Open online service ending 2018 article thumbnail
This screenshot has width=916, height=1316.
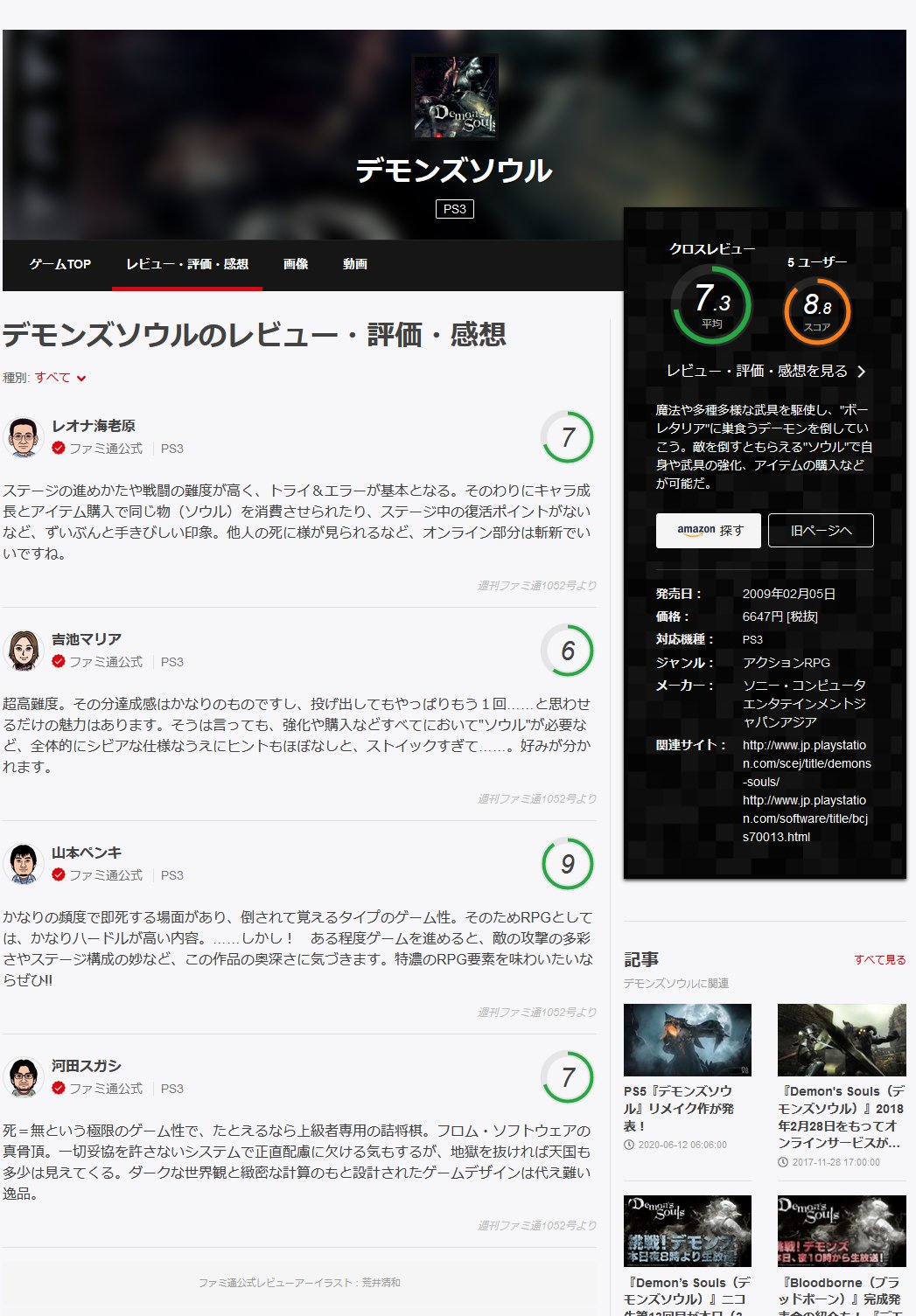pyautogui.click(x=842, y=1040)
